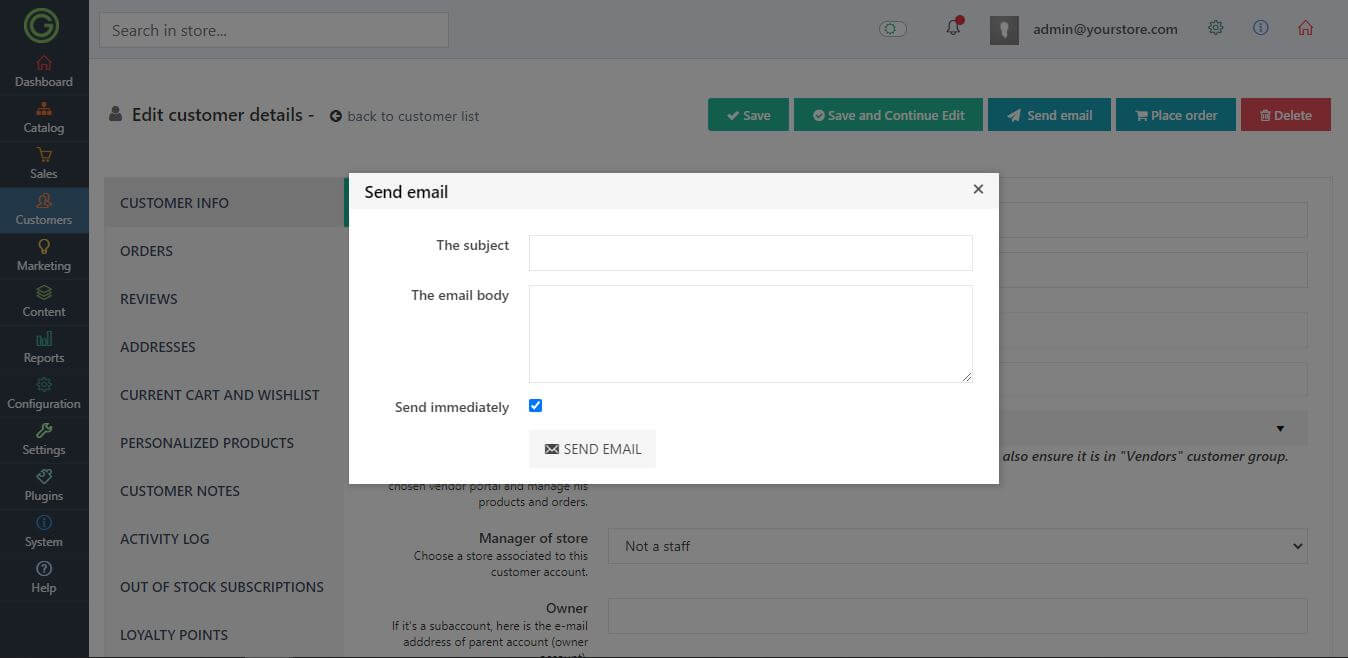Open the Marketing lightbulb section

[x=44, y=256]
